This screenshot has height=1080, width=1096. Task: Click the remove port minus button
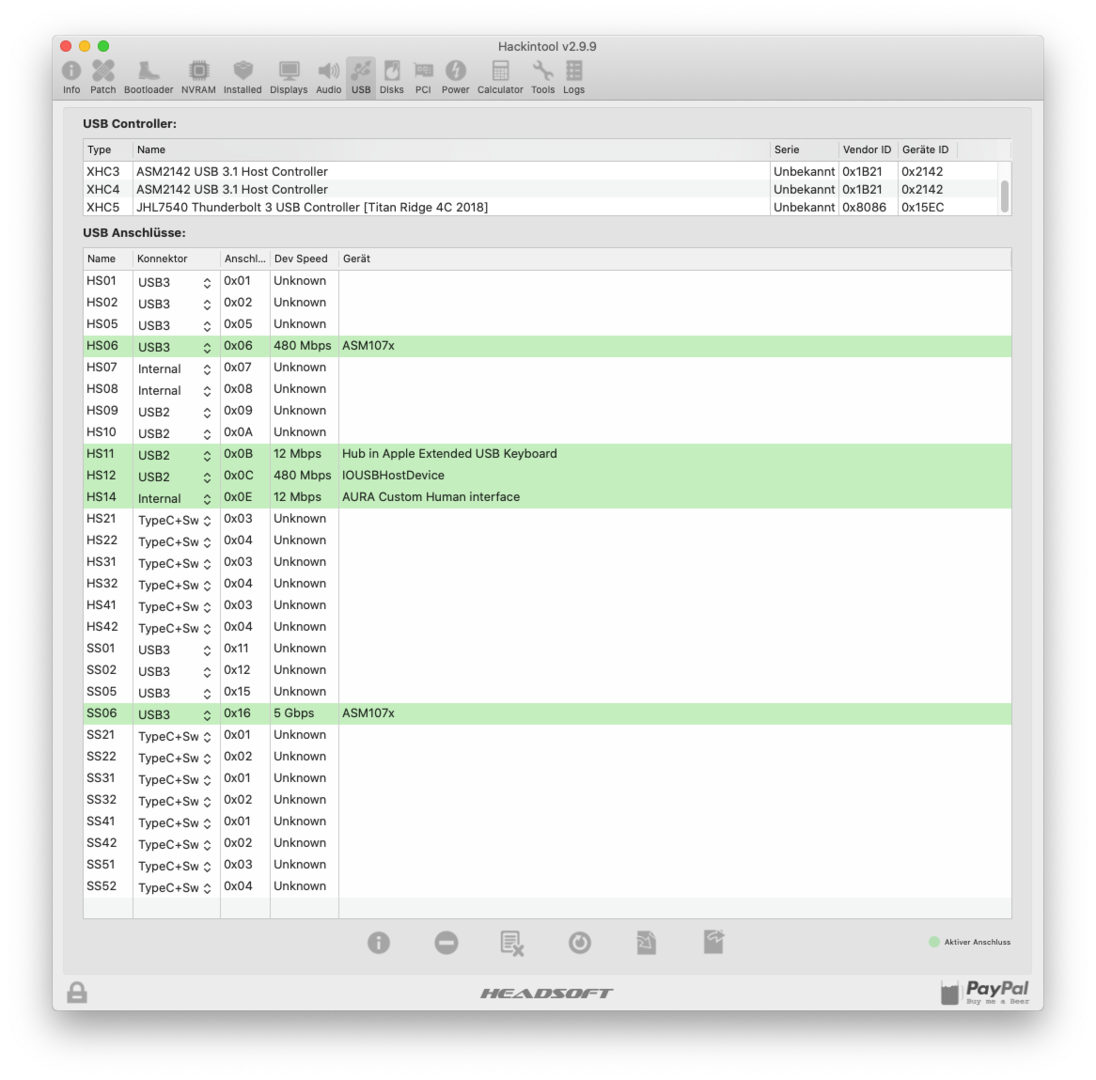coord(446,943)
